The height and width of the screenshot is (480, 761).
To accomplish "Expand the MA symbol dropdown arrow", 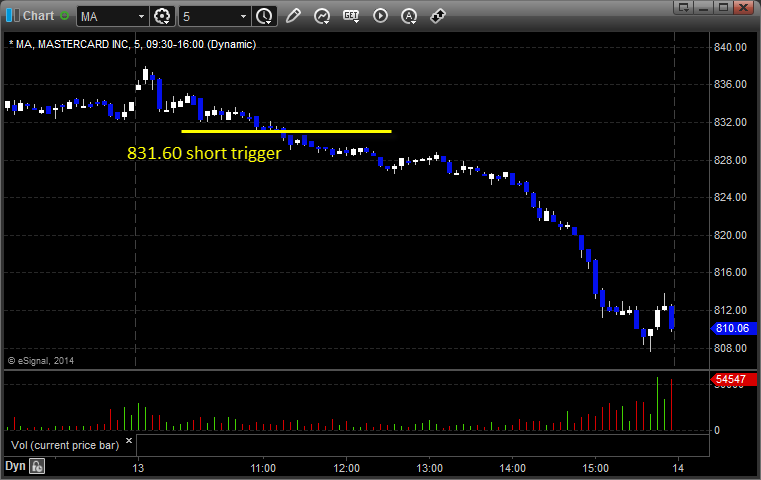I will click(x=141, y=17).
